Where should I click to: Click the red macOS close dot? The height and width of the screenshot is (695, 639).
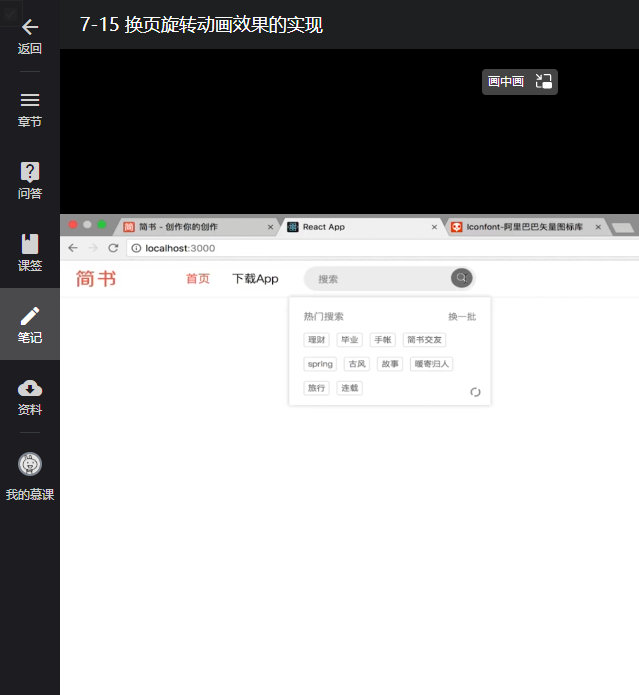coord(73,225)
